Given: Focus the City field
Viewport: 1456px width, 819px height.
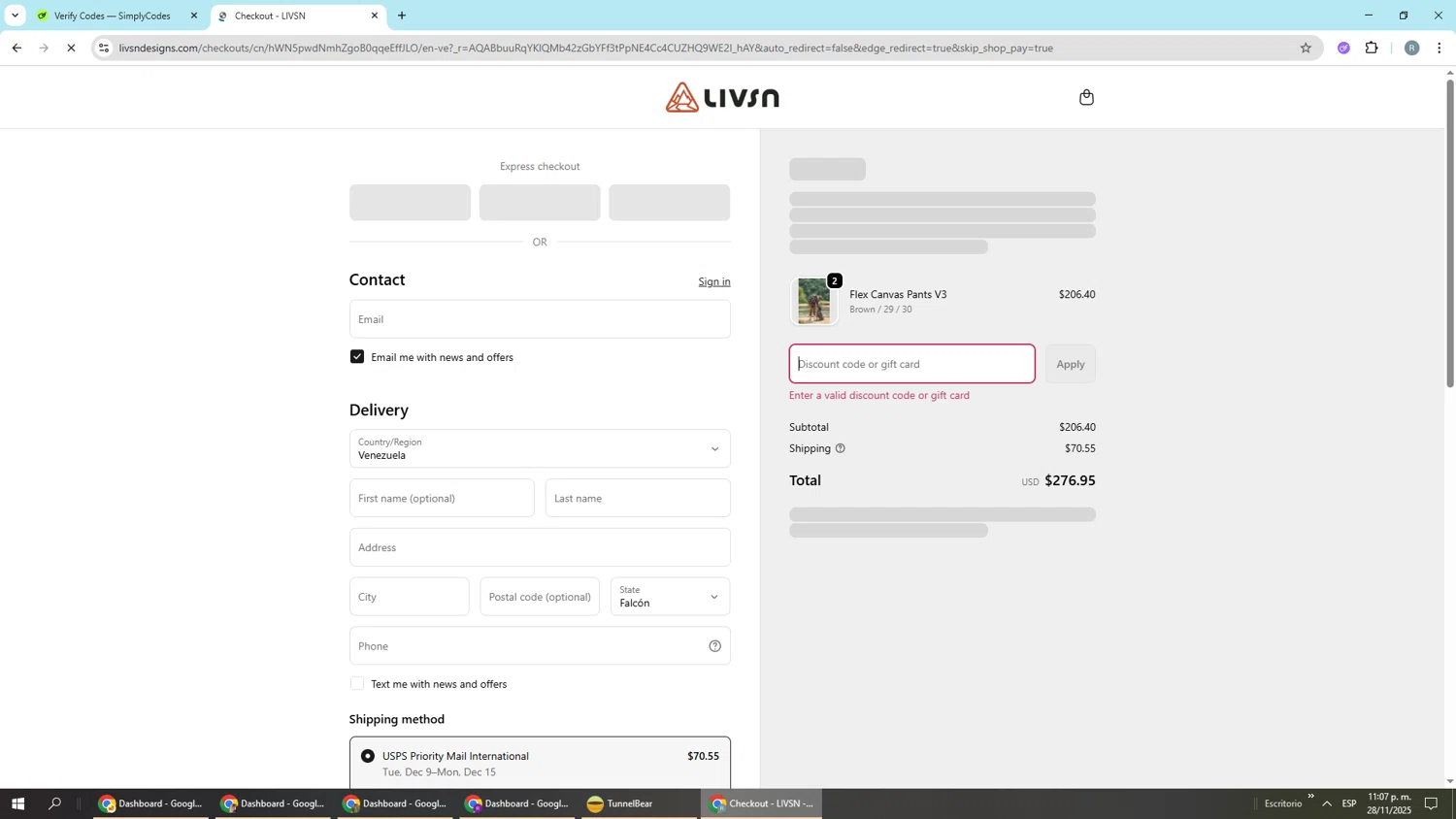Looking at the screenshot, I should (x=409, y=597).
